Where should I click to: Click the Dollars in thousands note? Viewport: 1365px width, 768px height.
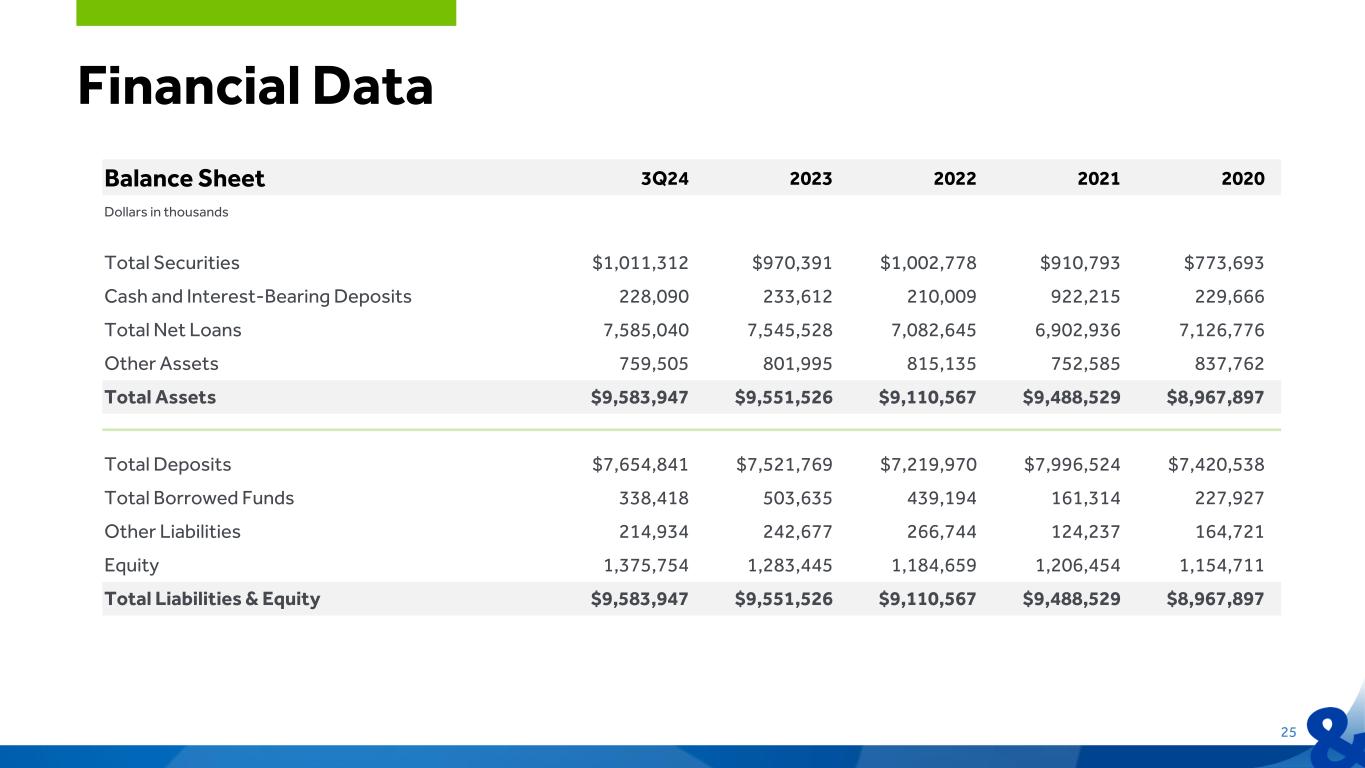coord(166,212)
